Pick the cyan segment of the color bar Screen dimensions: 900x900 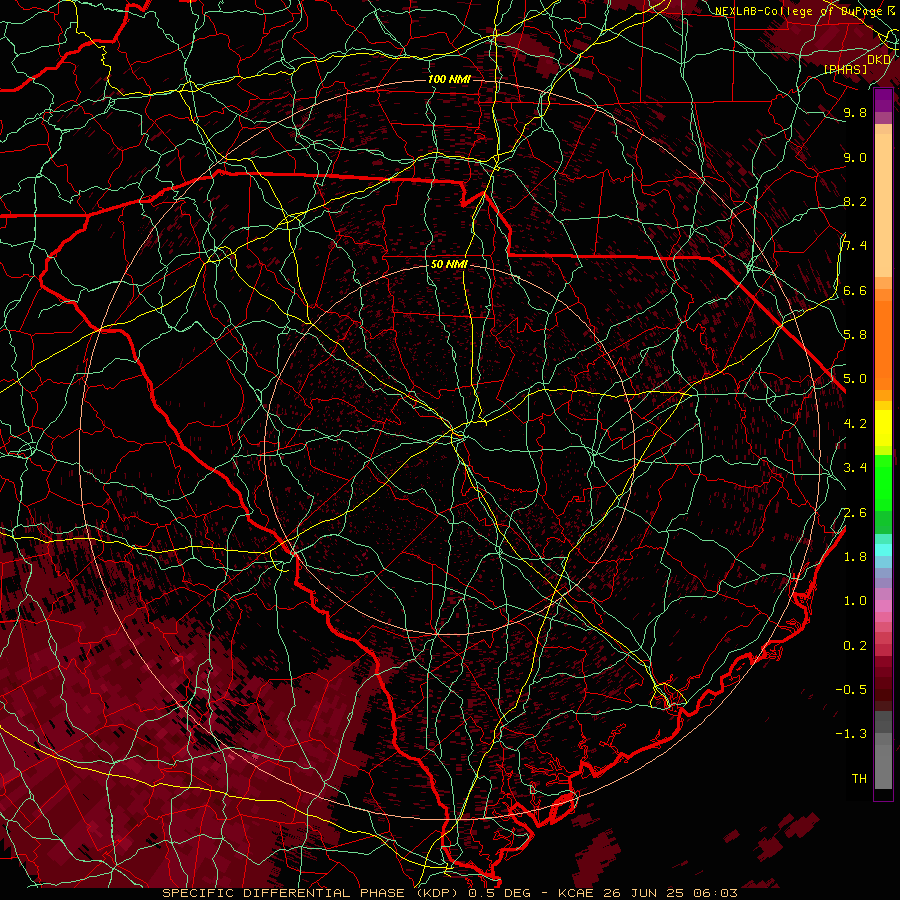[883, 550]
